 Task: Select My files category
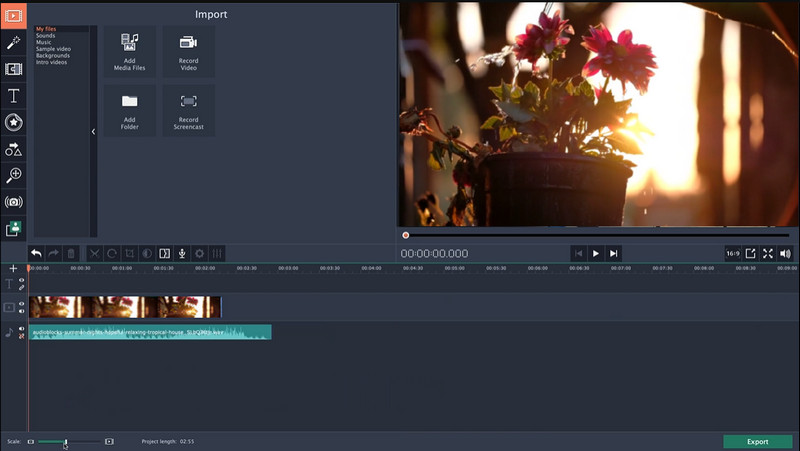coord(46,29)
